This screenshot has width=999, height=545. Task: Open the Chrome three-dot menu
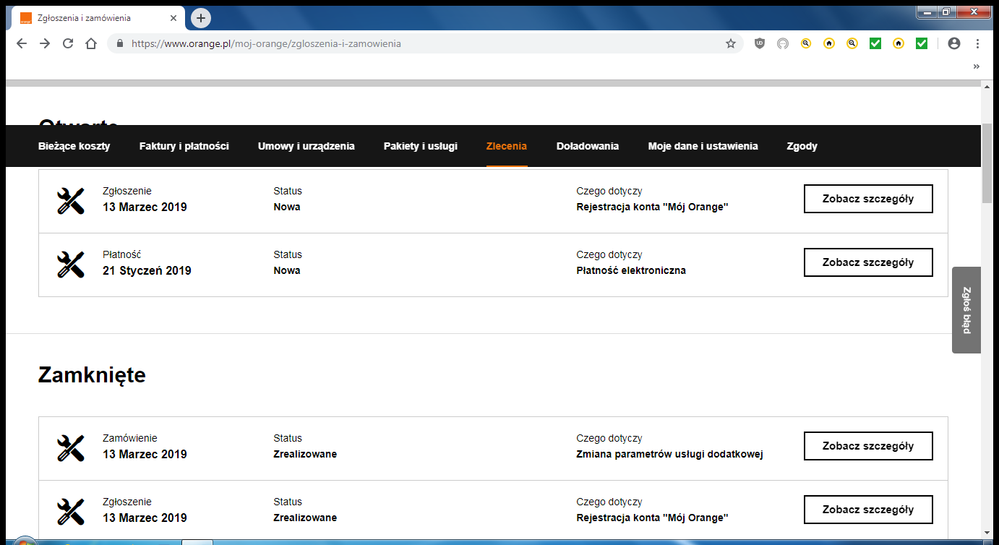click(x=977, y=44)
